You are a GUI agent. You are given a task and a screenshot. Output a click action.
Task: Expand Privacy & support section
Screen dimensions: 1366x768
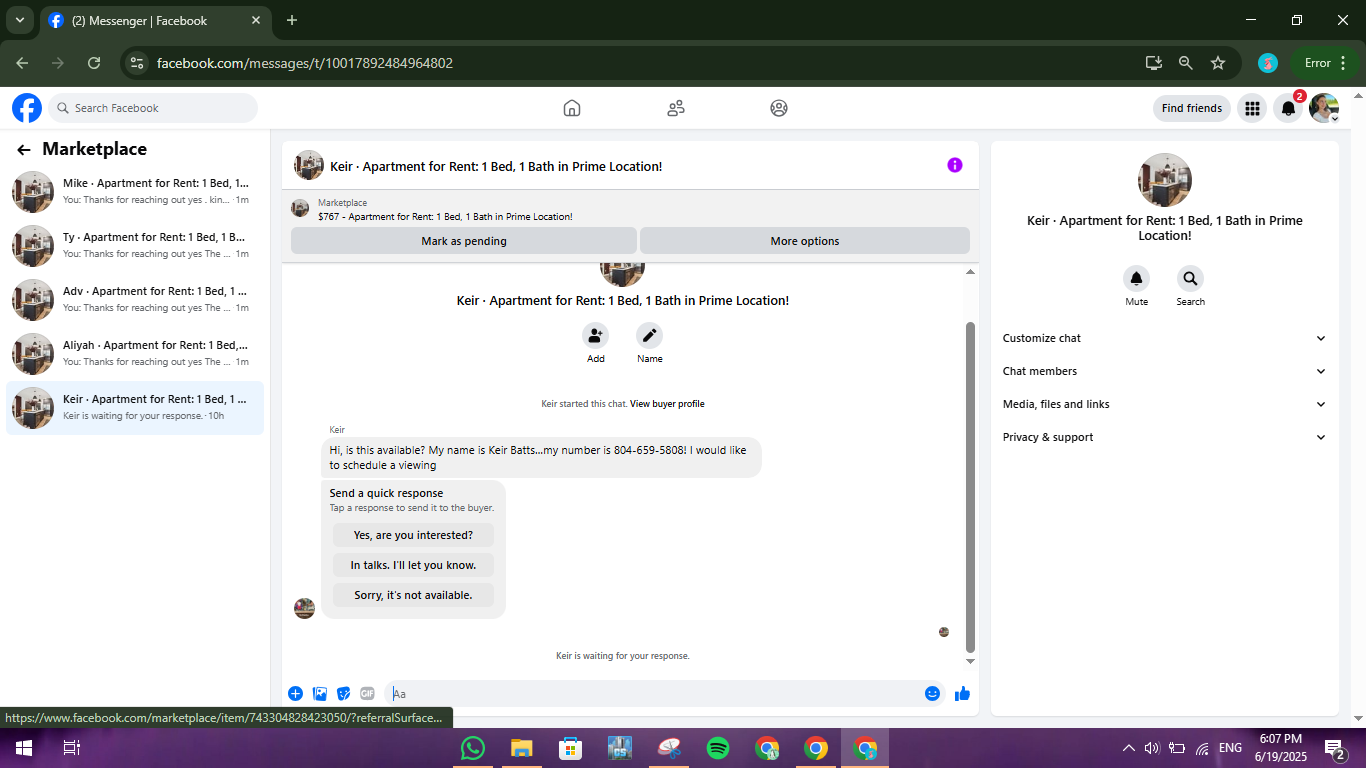click(x=1165, y=437)
